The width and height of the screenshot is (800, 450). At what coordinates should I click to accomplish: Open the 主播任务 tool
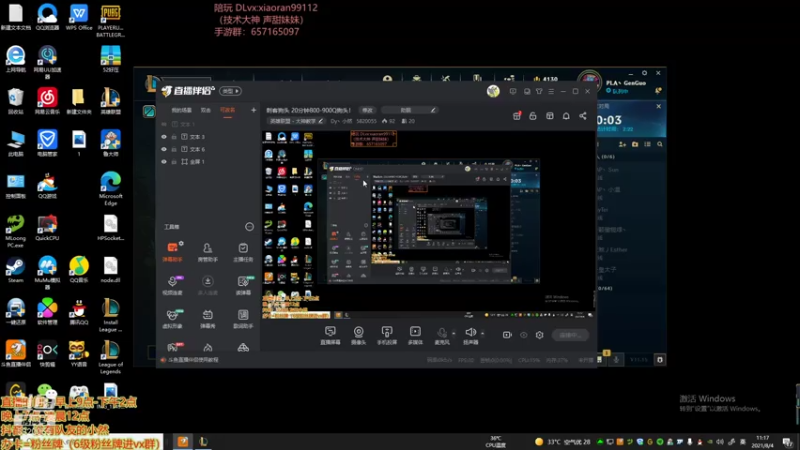[x=243, y=252]
